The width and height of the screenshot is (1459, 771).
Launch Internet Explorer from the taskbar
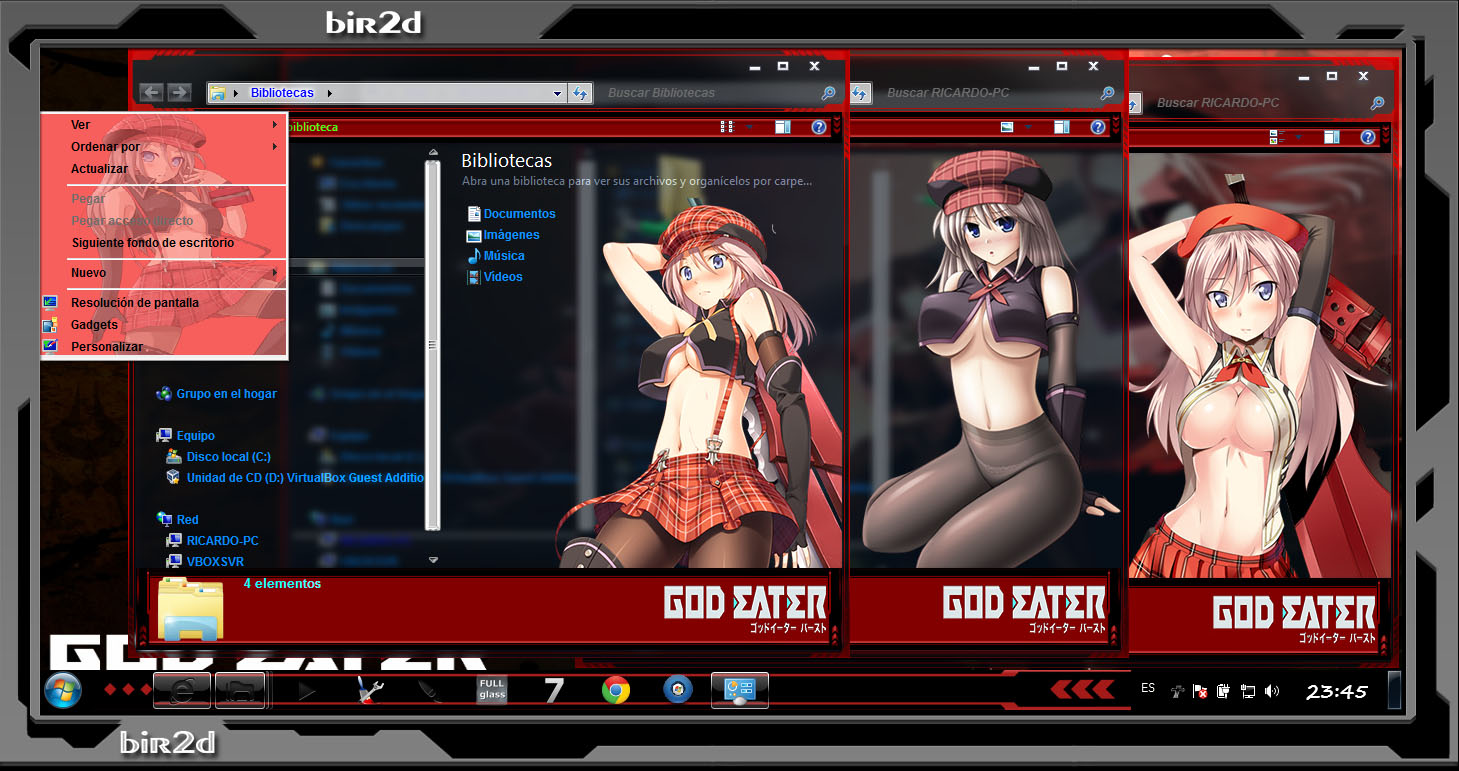[x=182, y=691]
